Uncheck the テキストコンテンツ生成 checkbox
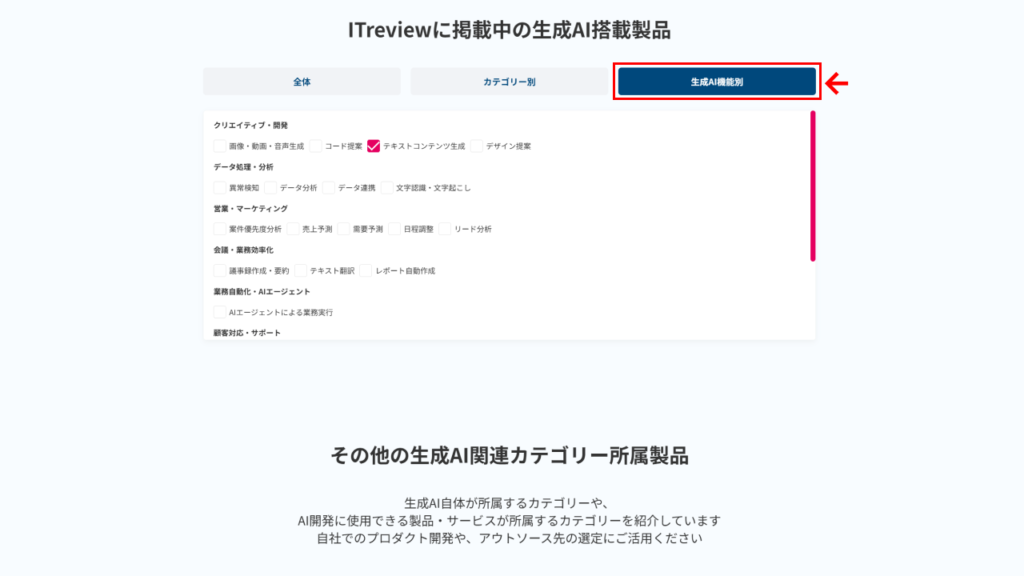This screenshot has width=1024, height=576. 374,146
